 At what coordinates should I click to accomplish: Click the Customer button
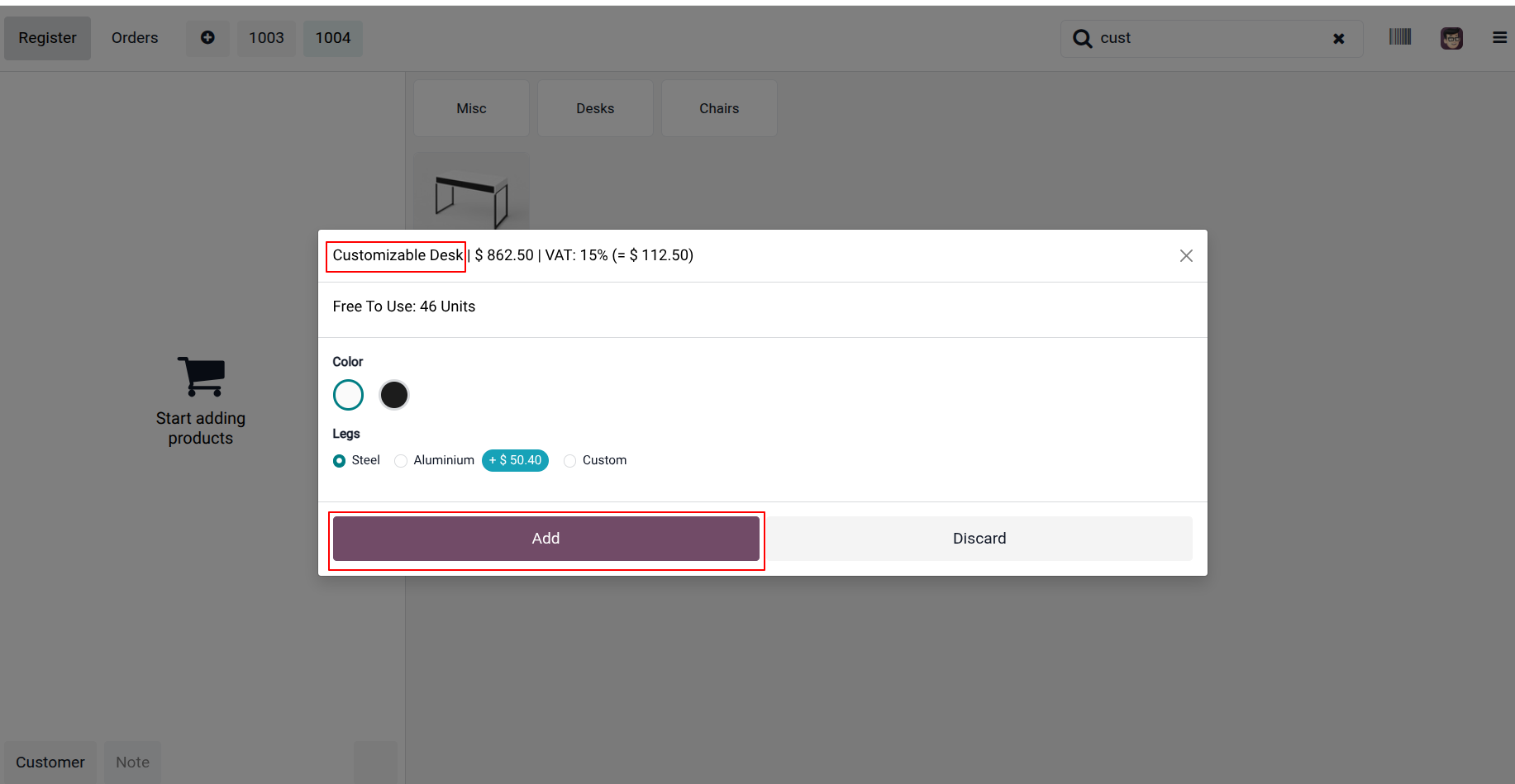50,763
